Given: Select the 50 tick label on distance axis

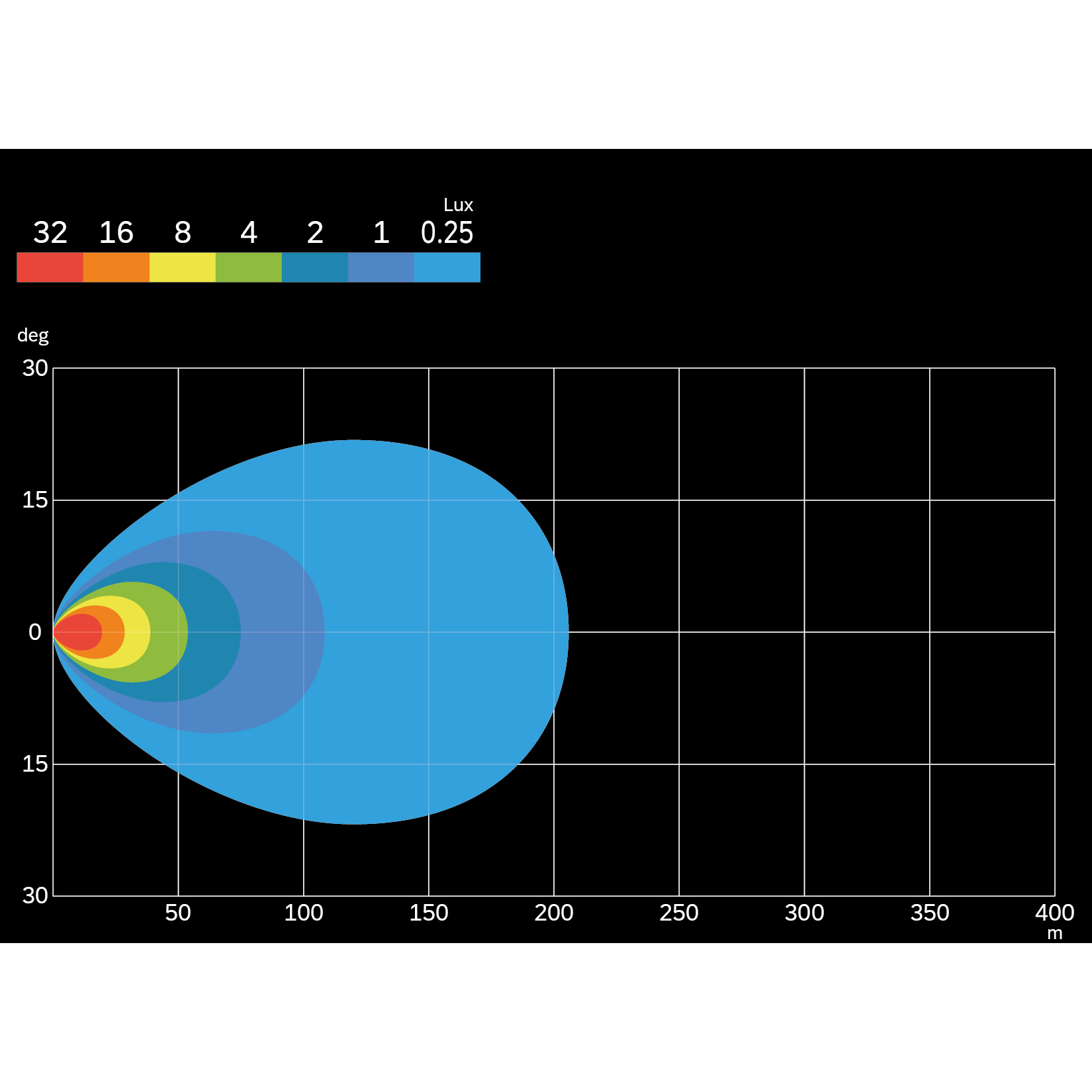Looking at the screenshot, I should (177, 913).
